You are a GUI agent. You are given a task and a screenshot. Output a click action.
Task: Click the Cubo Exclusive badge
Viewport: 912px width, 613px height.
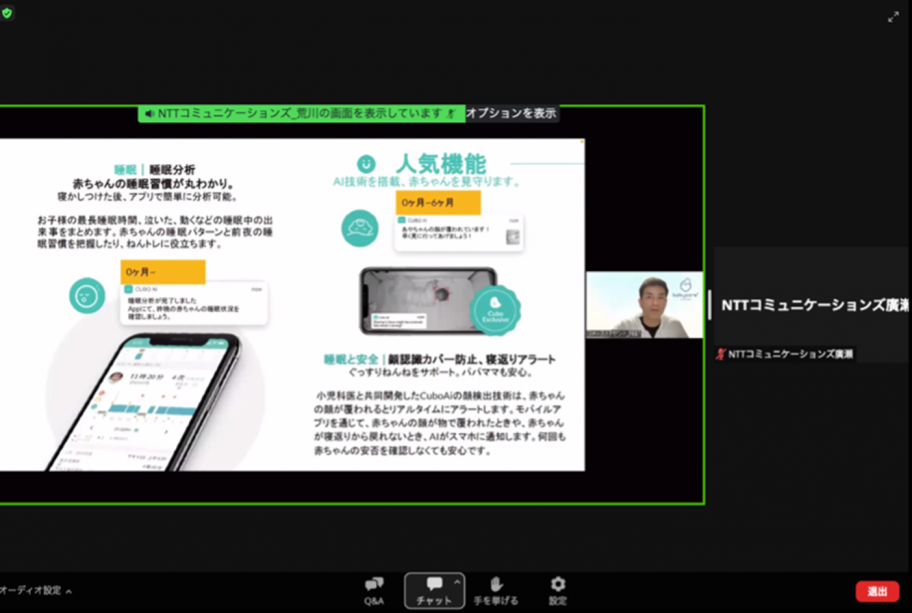[x=495, y=311]
